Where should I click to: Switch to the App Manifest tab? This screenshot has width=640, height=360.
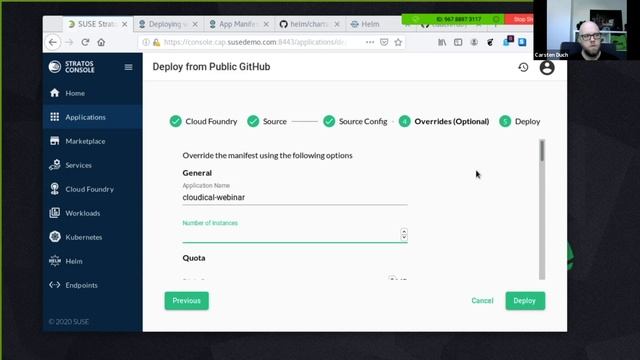pos(238,24)
